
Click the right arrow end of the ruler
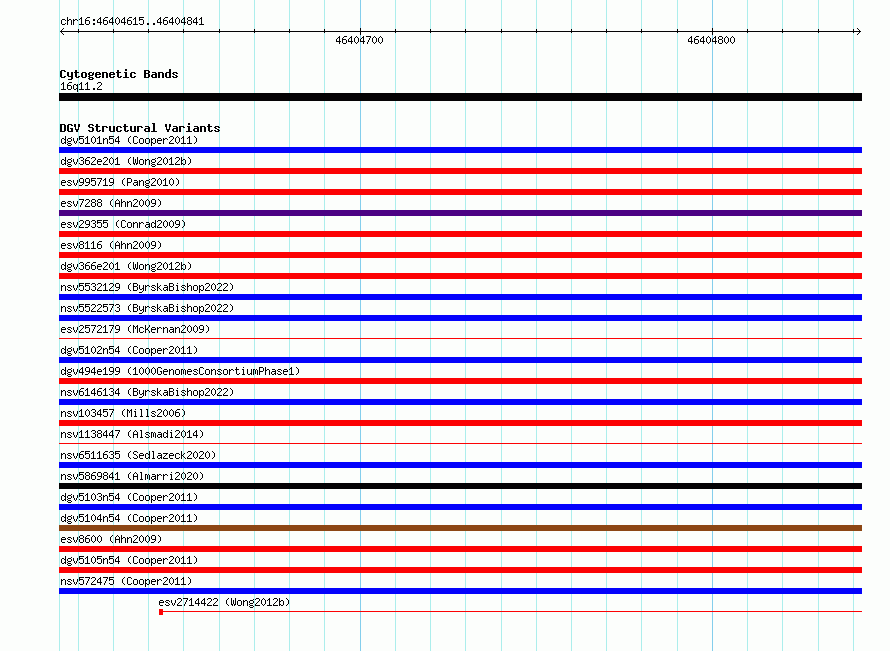(858, 31)
